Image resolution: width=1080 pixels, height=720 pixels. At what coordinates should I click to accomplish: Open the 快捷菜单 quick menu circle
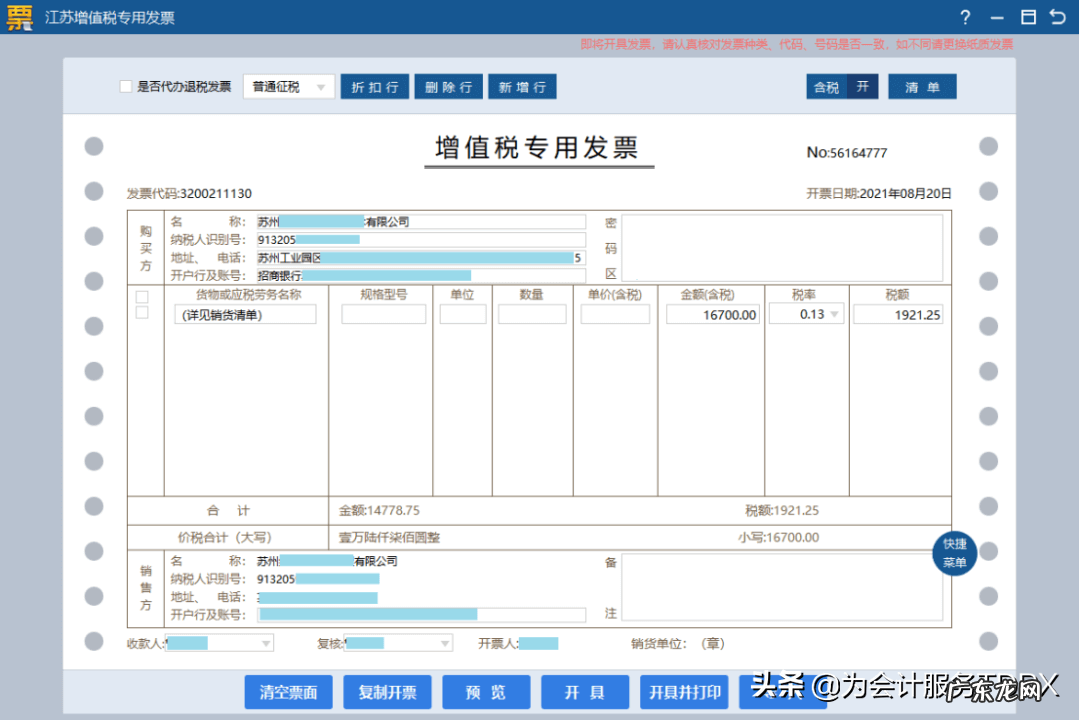click(954, 554)
